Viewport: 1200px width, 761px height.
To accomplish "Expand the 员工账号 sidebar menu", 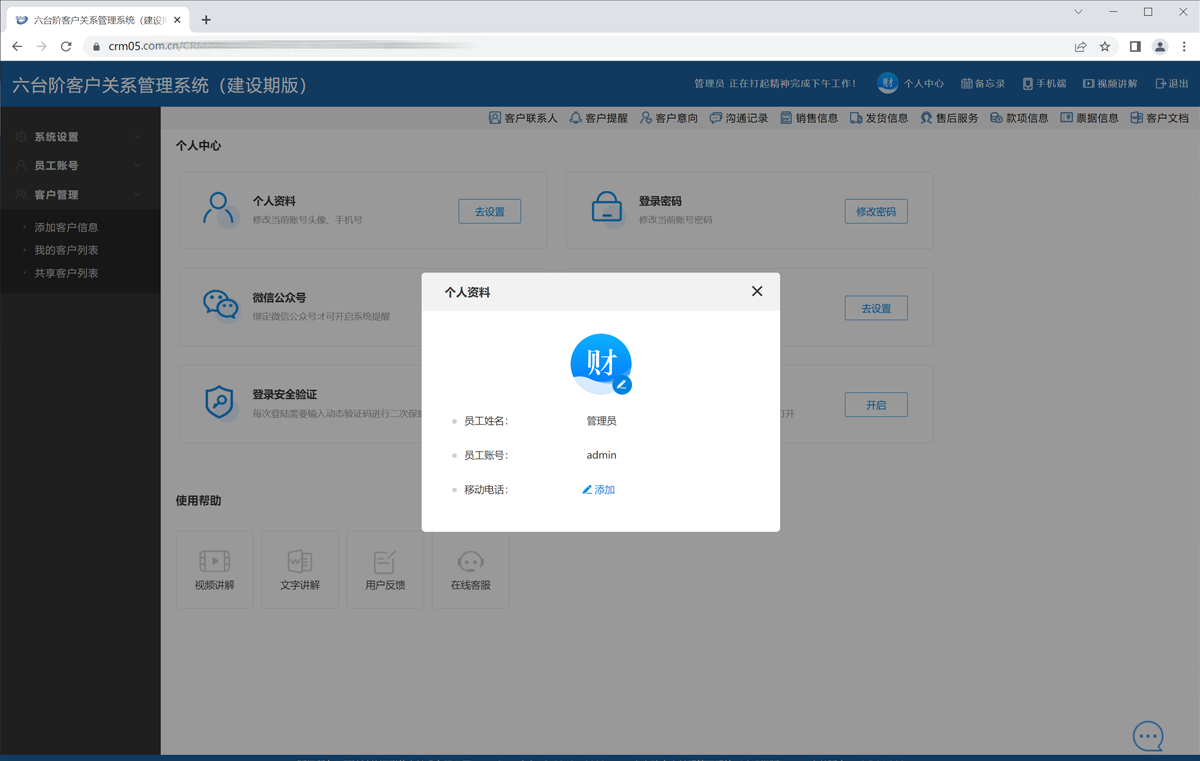I will point(80,166).
